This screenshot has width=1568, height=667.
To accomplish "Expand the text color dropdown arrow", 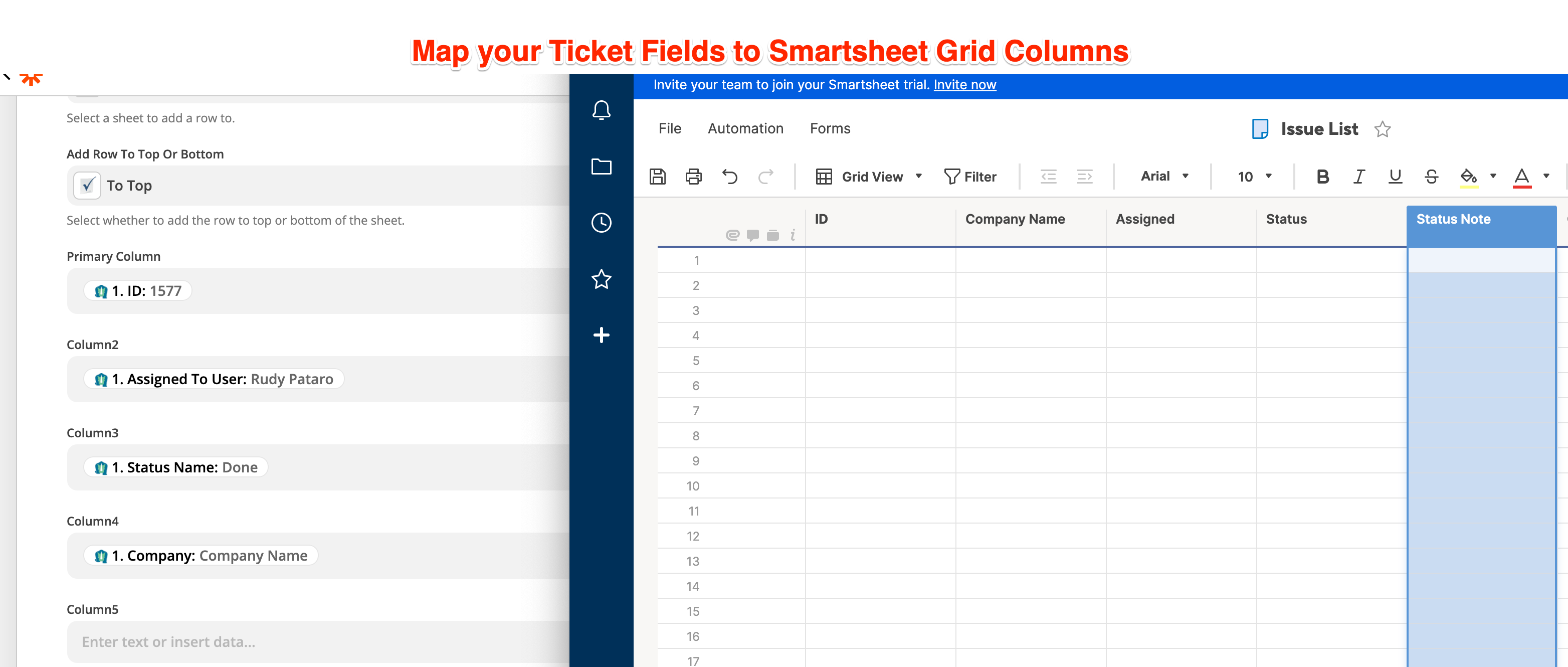I will coord(1546,176).
